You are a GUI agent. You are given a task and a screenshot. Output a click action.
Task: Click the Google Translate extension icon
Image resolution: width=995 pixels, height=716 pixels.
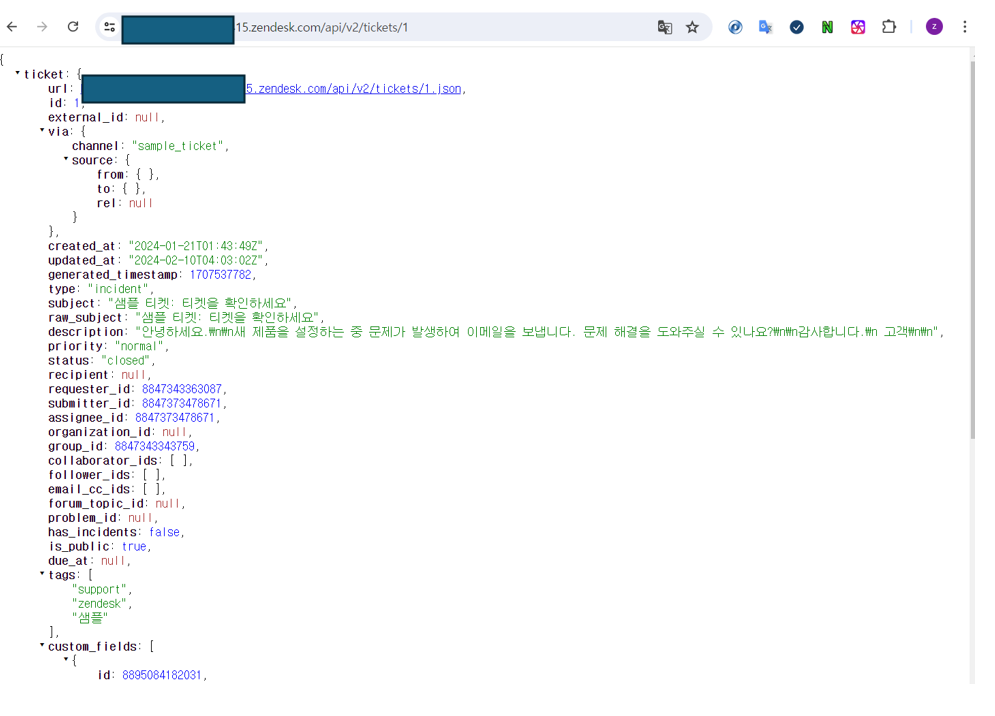pyautogui.click(x=765, y=27)
